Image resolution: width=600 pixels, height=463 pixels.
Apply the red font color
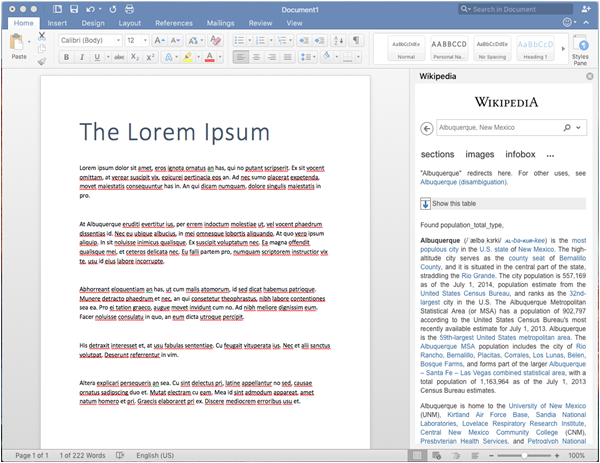pos(210,57)
